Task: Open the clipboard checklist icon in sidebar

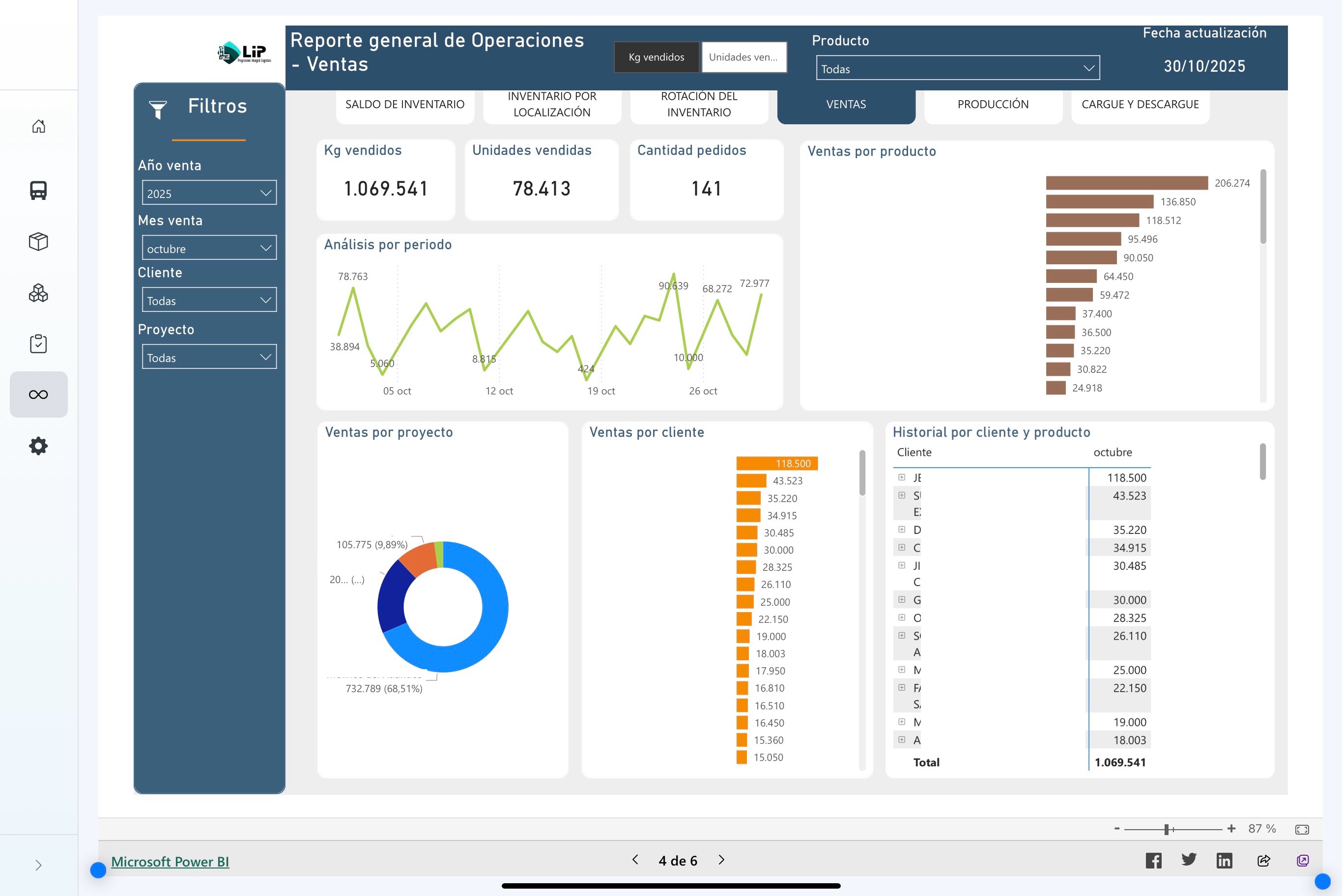Action: point(38,343)
